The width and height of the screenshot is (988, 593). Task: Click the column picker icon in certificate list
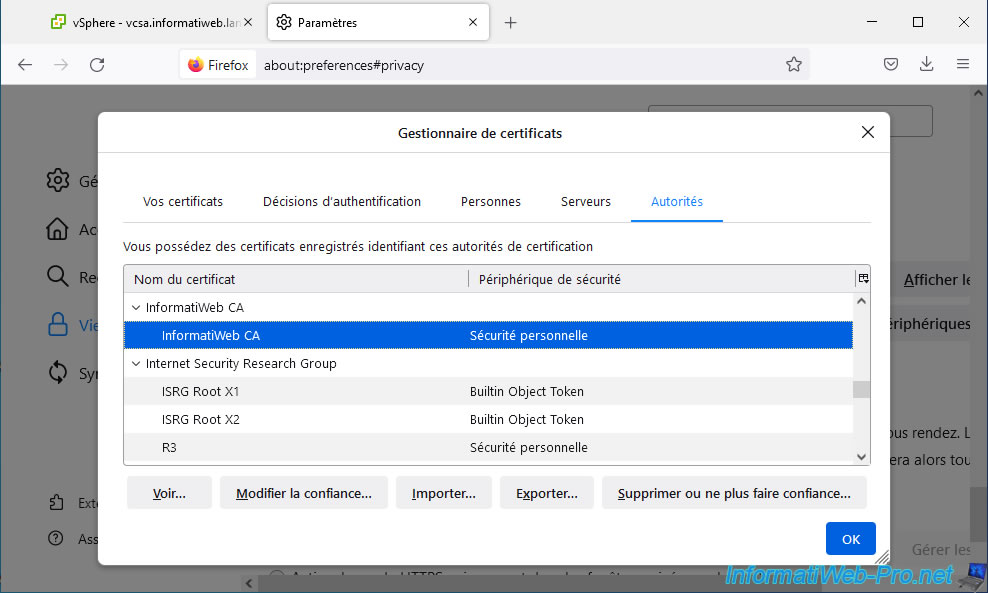pos(863,279)
